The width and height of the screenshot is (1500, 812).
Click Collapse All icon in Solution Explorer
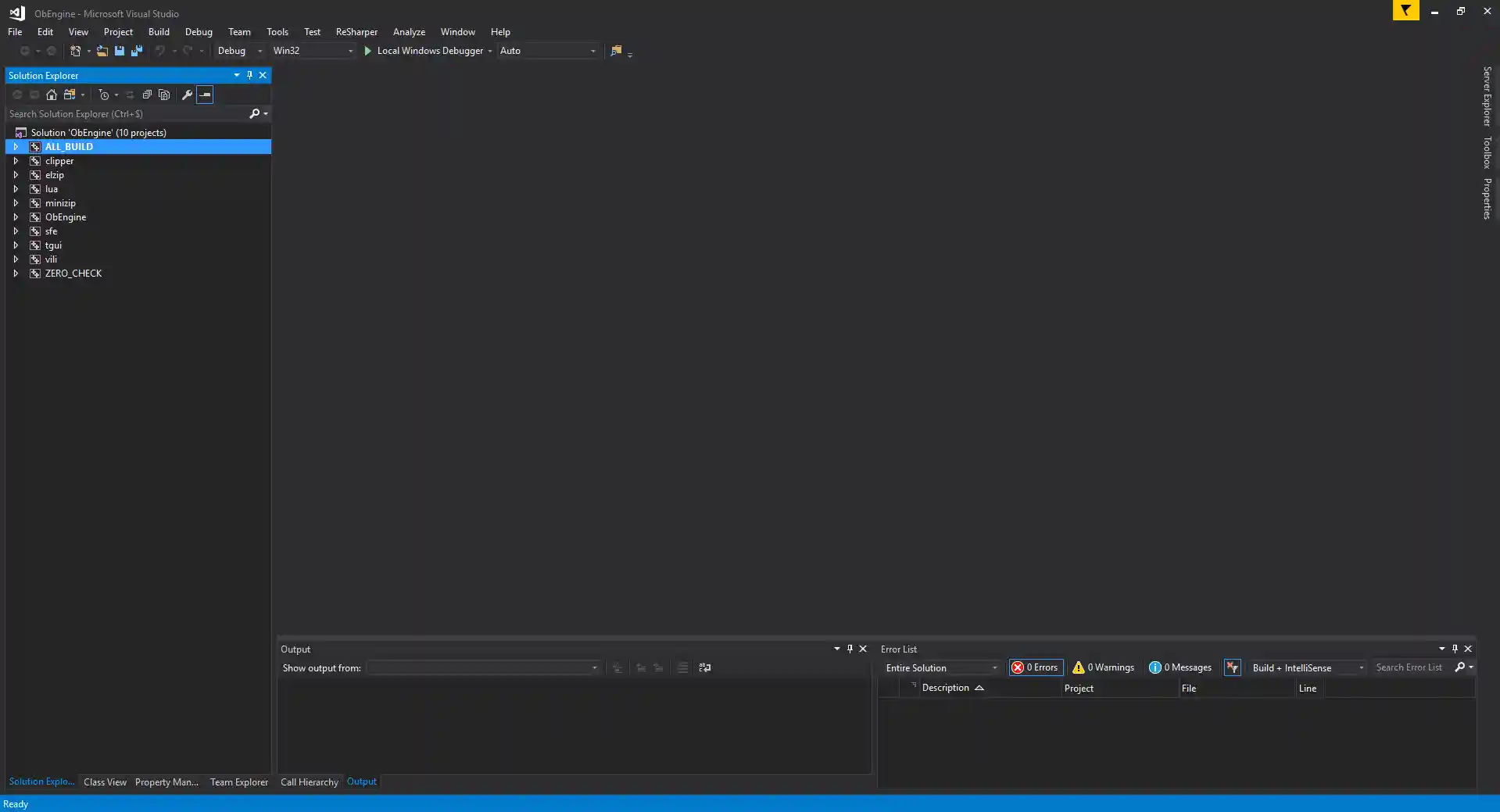point(147,95)
